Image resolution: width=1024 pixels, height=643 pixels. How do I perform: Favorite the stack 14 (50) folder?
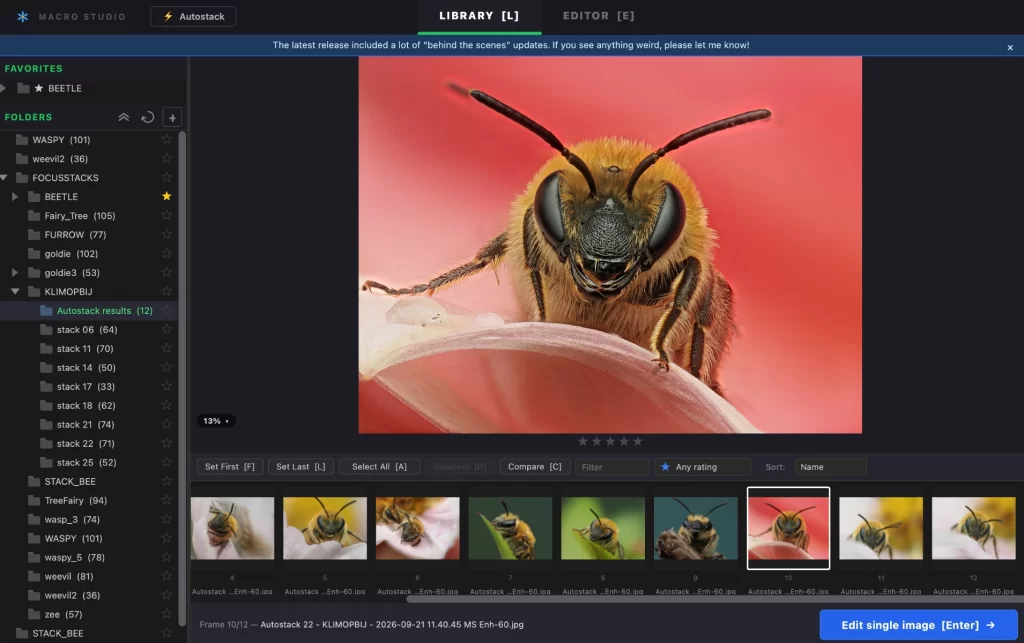(167, 367)
